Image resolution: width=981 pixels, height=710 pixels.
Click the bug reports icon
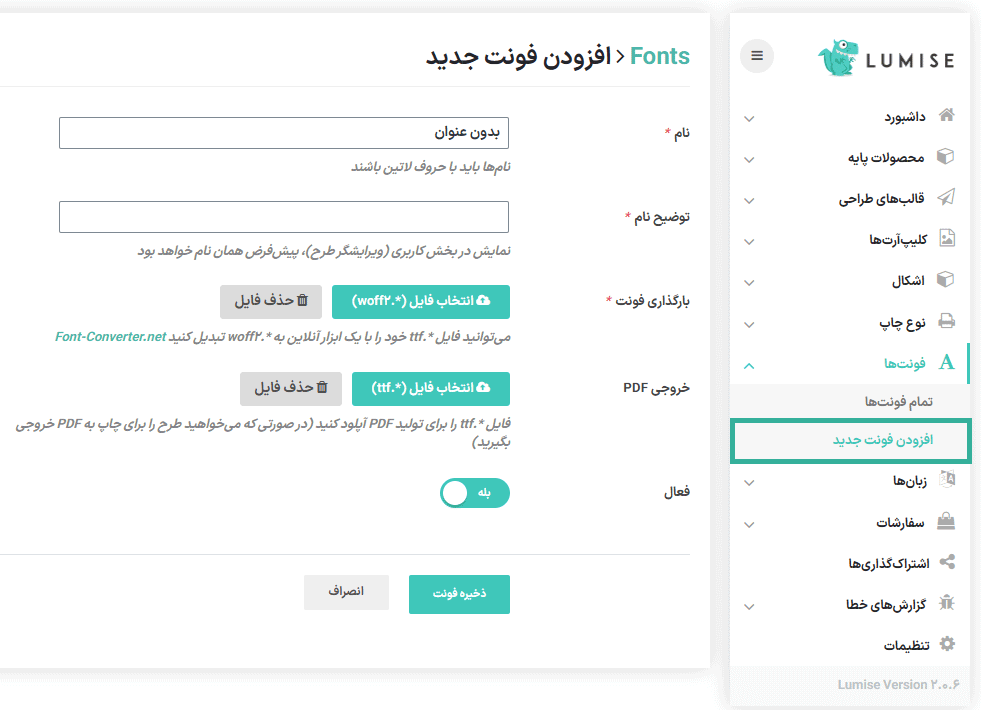946,603
